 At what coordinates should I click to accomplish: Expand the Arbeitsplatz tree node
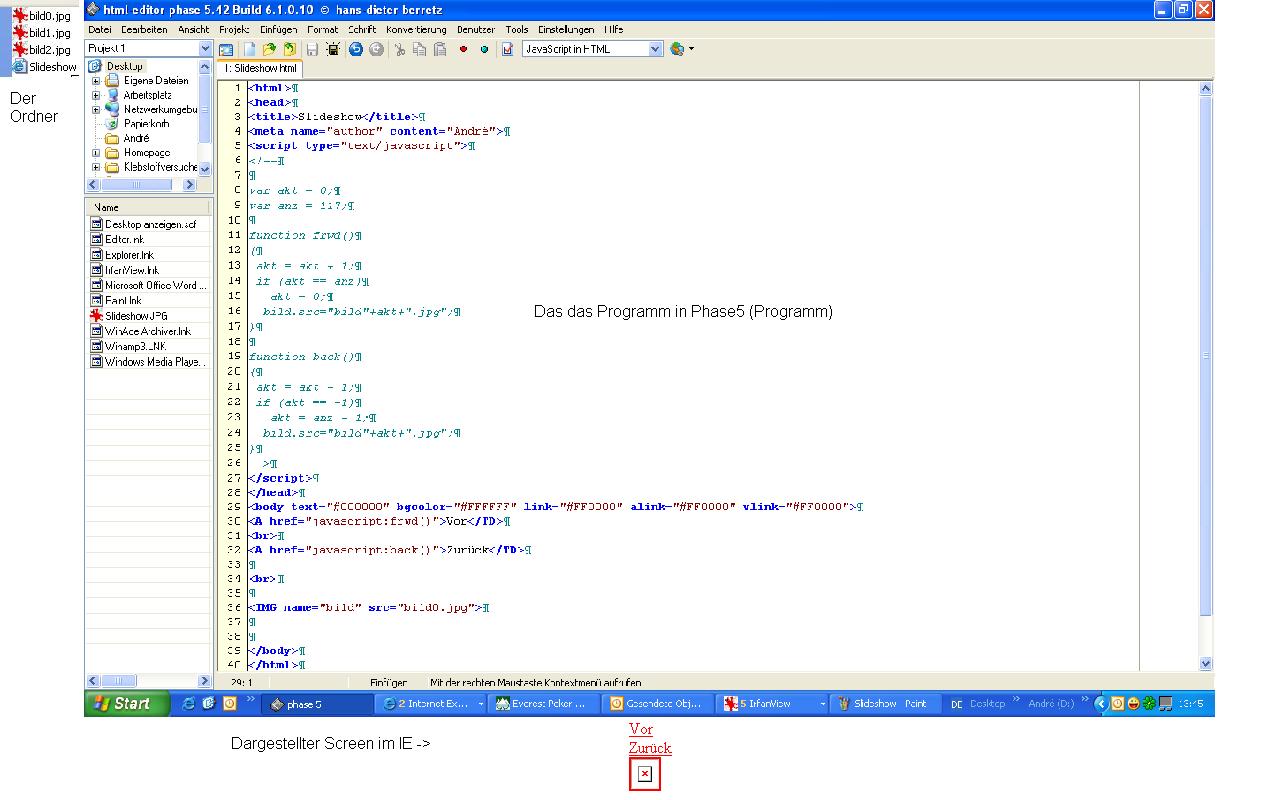pyautogui.click(x=96, y=95)
